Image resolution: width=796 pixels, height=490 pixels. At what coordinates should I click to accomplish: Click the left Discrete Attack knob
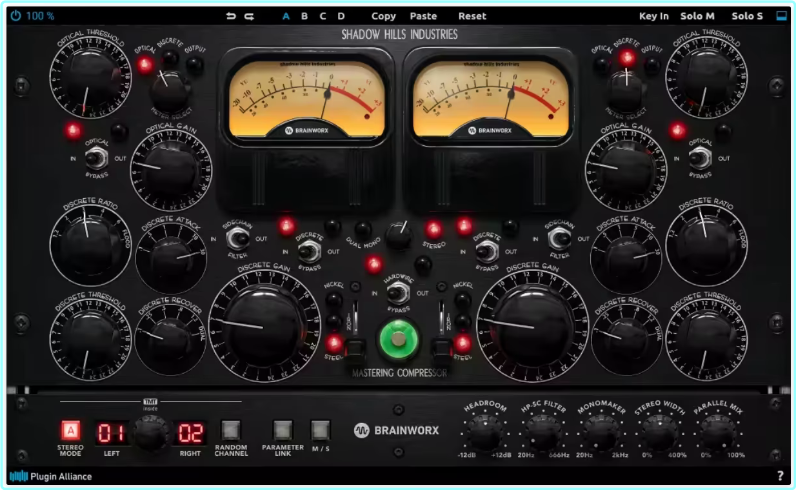(171, 260)
